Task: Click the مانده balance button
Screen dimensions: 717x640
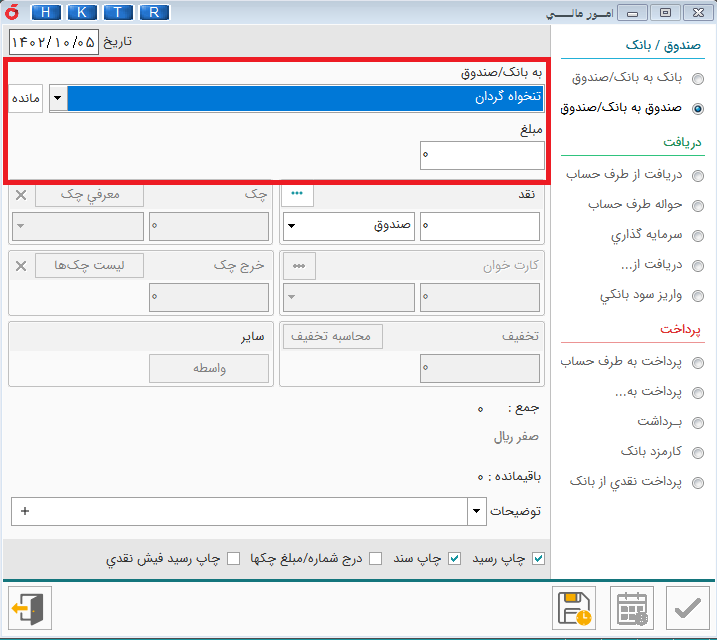Action: (26, 98)
